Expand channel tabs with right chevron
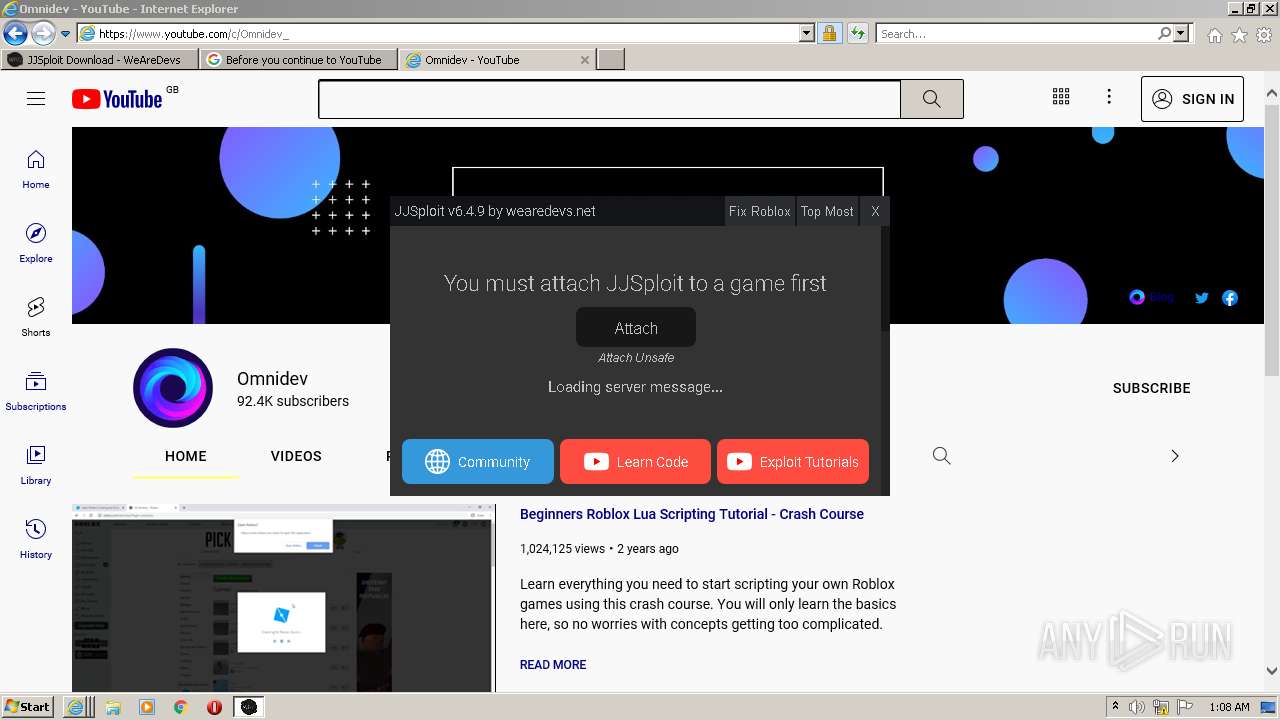 coord(1175,456)
